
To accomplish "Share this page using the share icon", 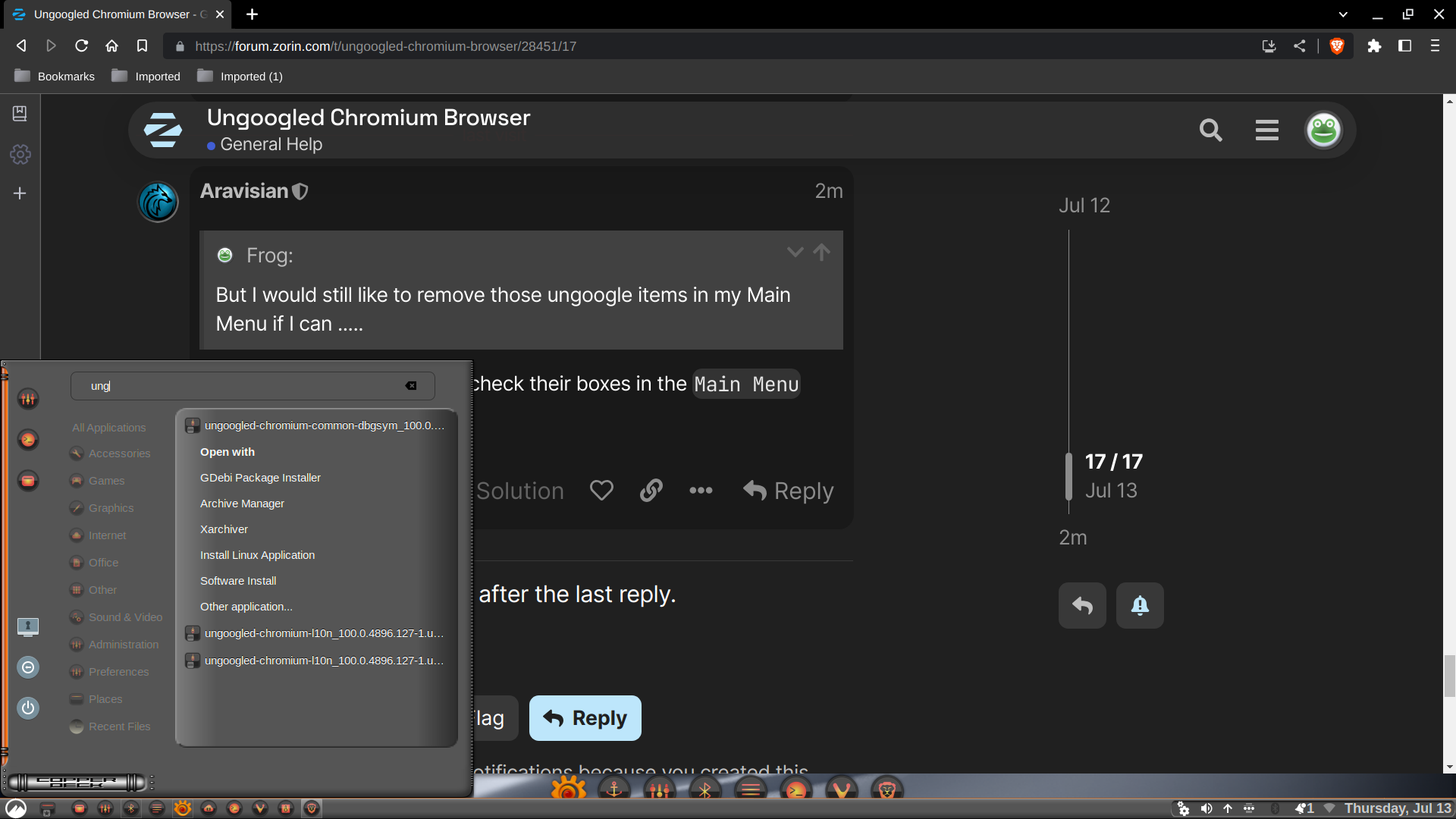I will pos(1299,46).
